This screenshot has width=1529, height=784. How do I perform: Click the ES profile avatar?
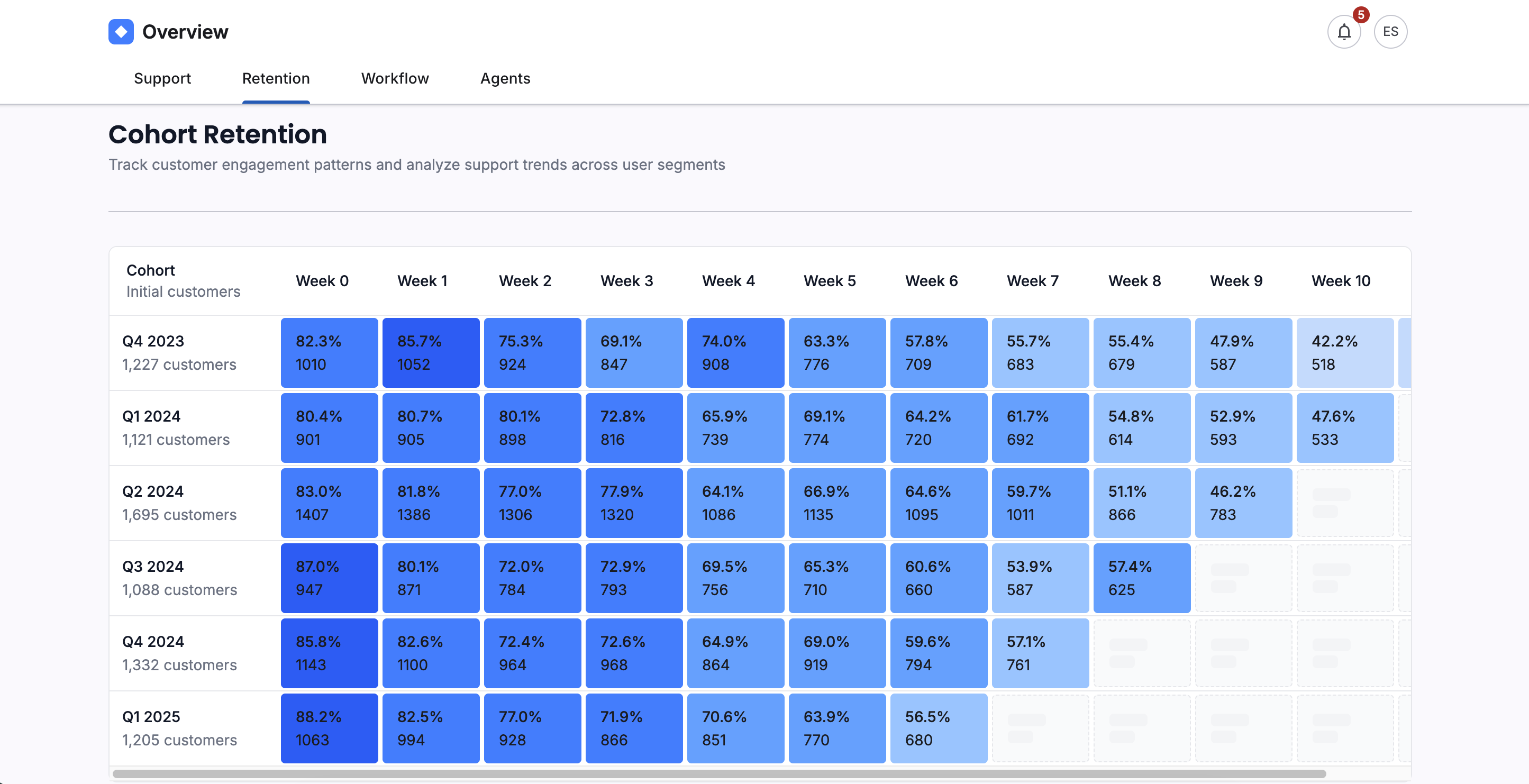[x=1390, y=31]
